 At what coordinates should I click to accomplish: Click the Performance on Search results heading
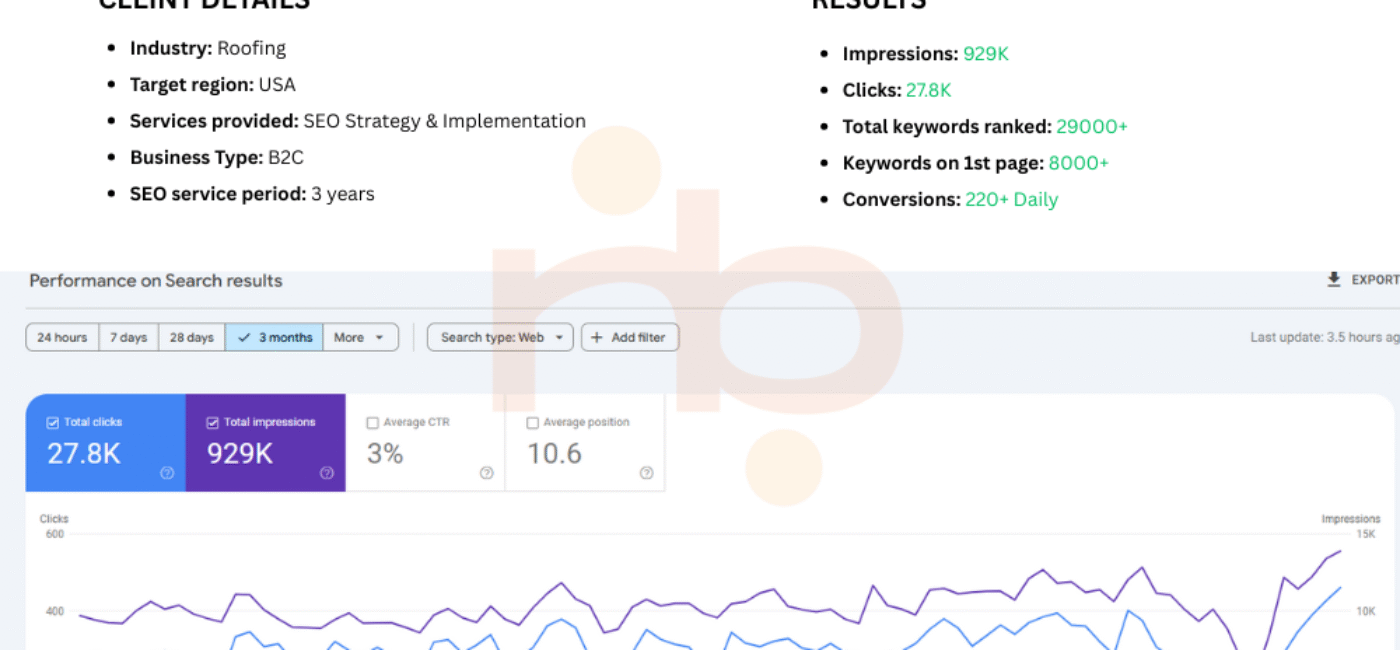point(156,281)
